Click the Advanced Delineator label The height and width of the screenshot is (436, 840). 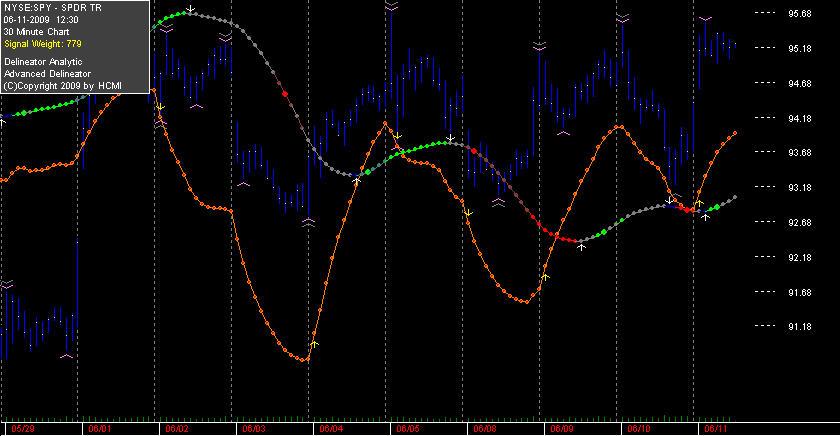(x=47, y=74)
